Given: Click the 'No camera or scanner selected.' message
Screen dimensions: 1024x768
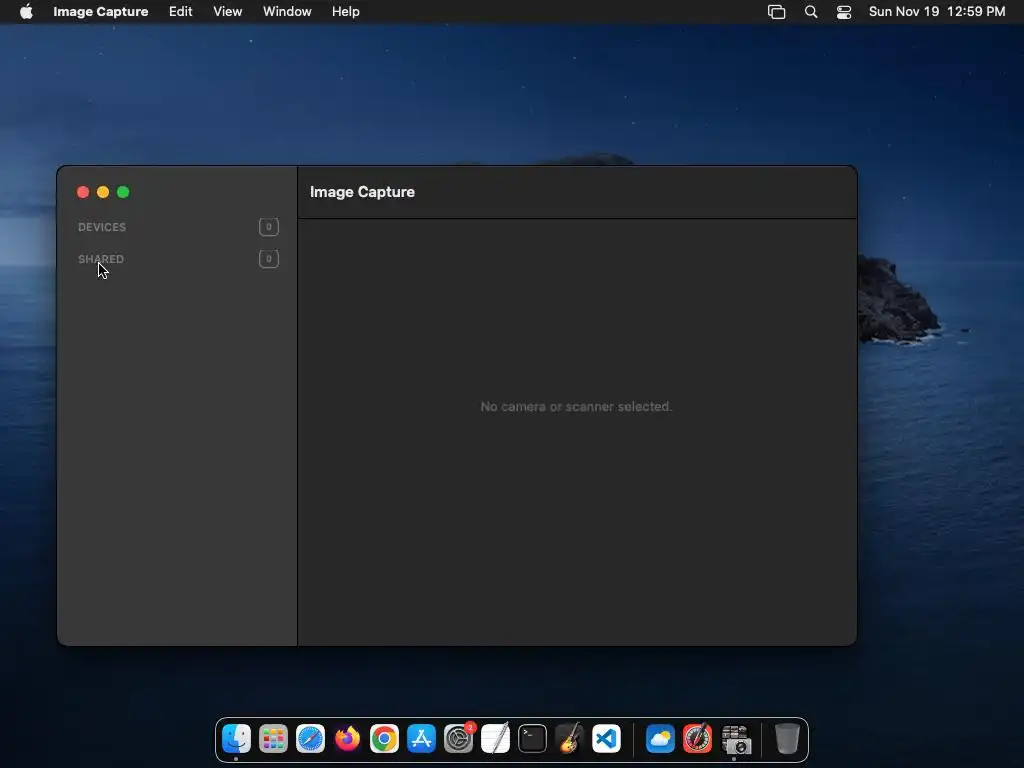Looking at the screenshot, I should coord(576,406).
